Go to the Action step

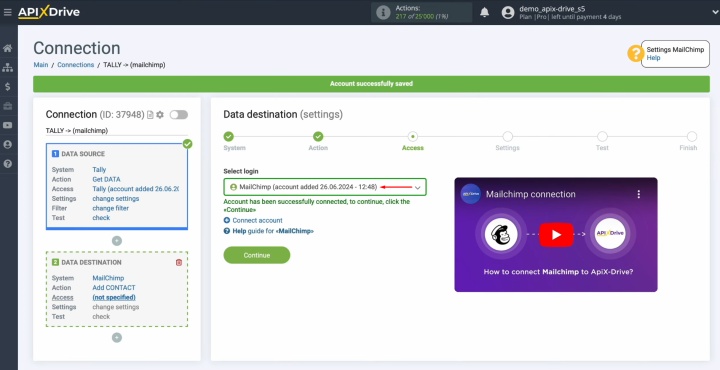tap(318, 136)
